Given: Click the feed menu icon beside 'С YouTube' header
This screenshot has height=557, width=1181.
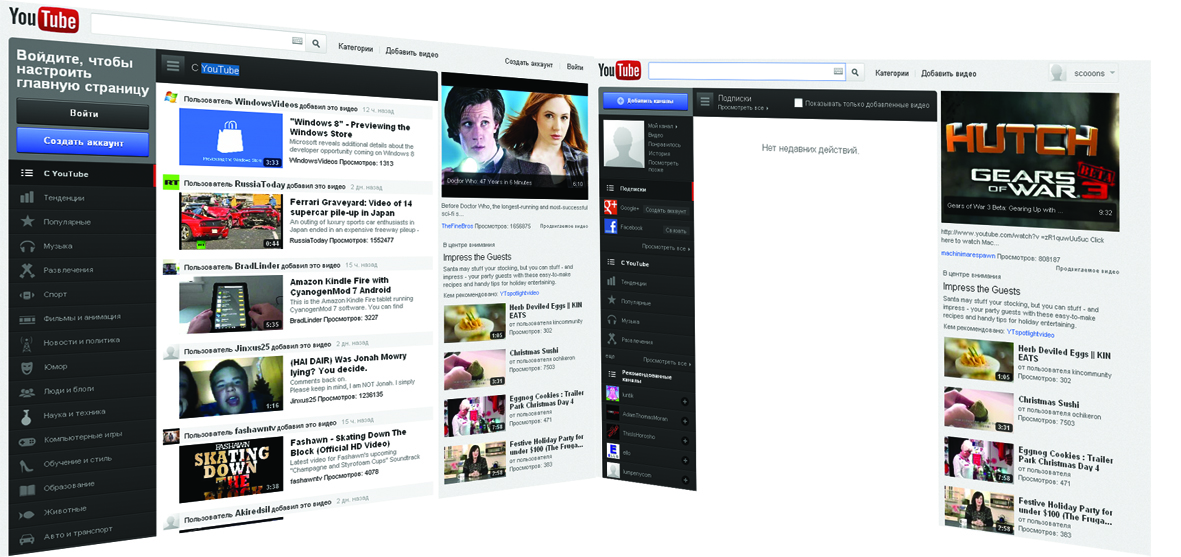Looking at the screenshot, I should (x=173, y=65).
